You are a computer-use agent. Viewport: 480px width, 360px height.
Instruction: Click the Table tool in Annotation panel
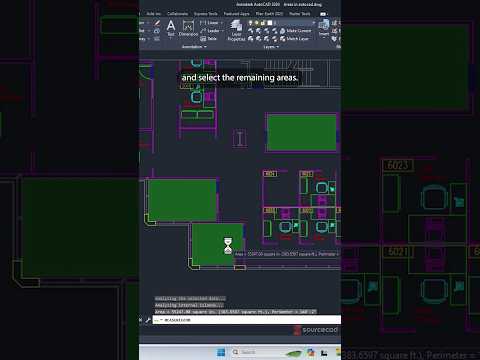pyautogui.click(x=209, y=39)
